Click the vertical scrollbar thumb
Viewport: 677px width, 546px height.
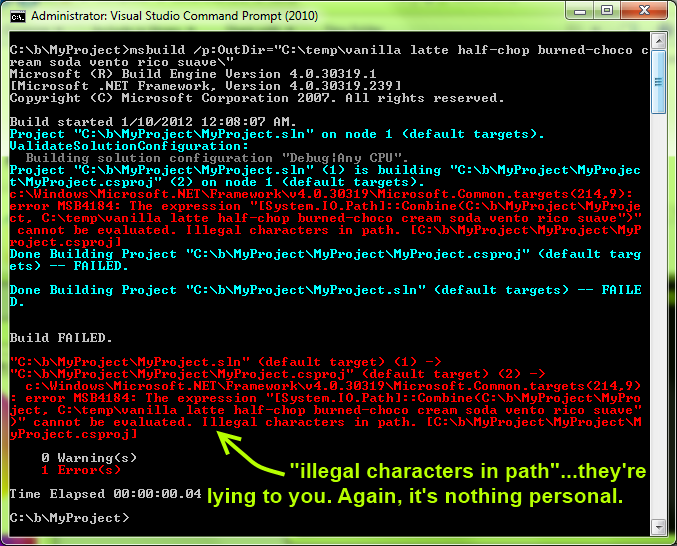pyautogui.click(x=658, y=82)
